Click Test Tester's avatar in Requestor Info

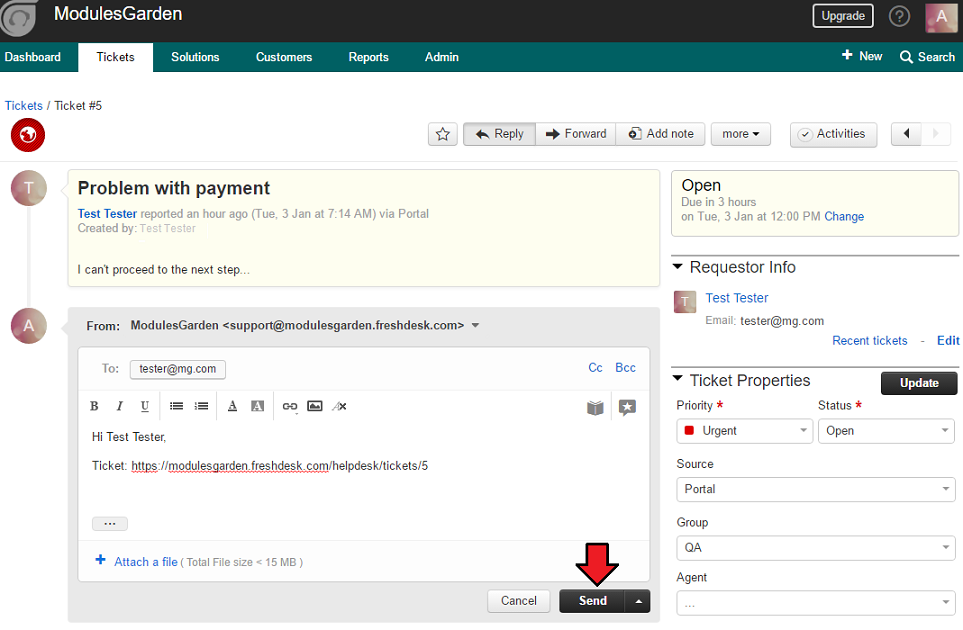click(685, 301)
